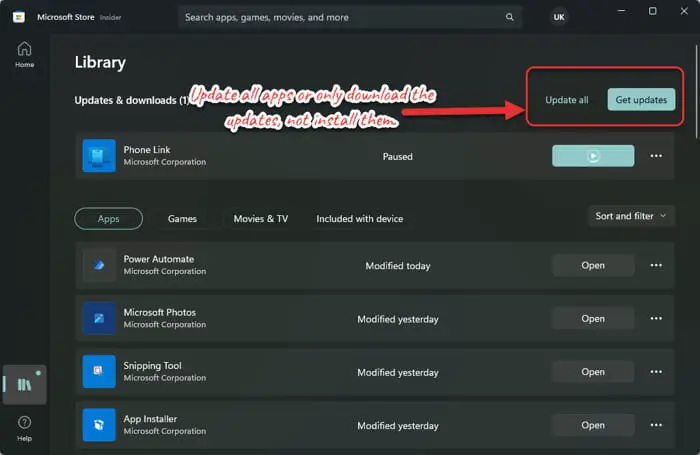Click the Snipping Tool app icon
The height and width of the screenshot is (455, 700).
coord(99,372)
